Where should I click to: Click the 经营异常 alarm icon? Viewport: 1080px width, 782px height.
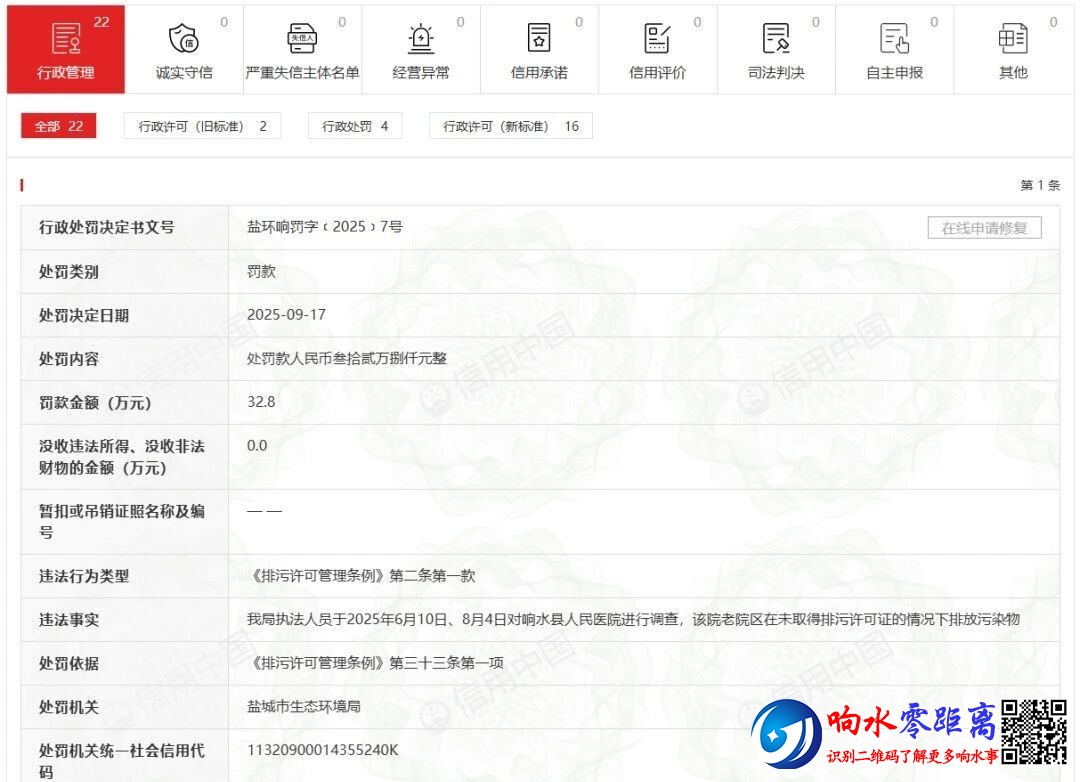click(421, 39)
